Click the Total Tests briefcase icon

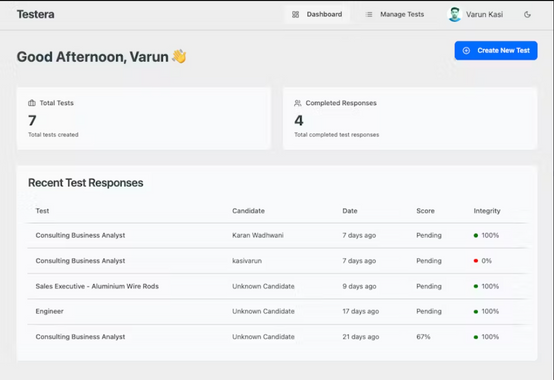click(x=32, y=103)
